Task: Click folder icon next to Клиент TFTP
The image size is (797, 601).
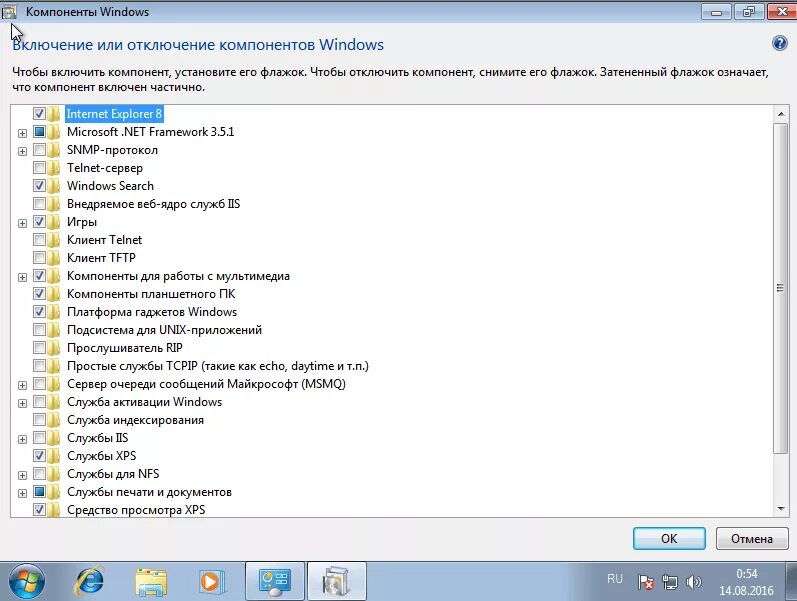Action: (53, 257)
